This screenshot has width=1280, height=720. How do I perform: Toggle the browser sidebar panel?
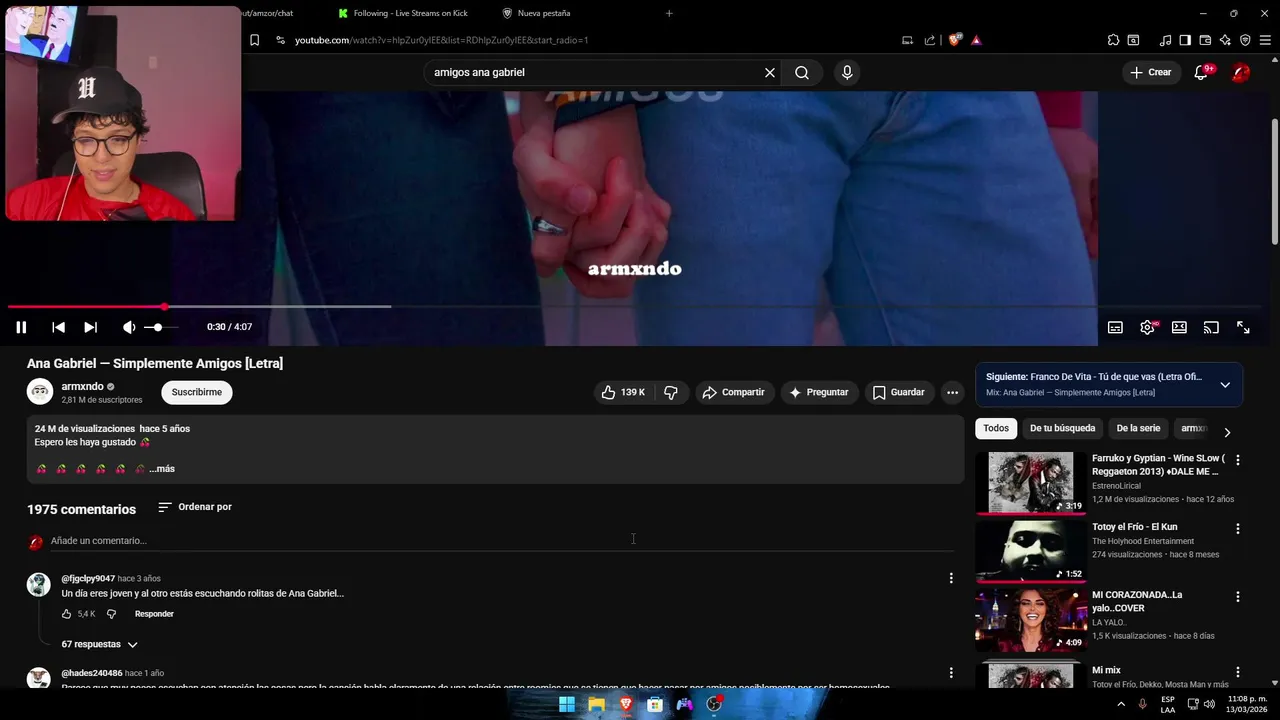pos(1185,40)
